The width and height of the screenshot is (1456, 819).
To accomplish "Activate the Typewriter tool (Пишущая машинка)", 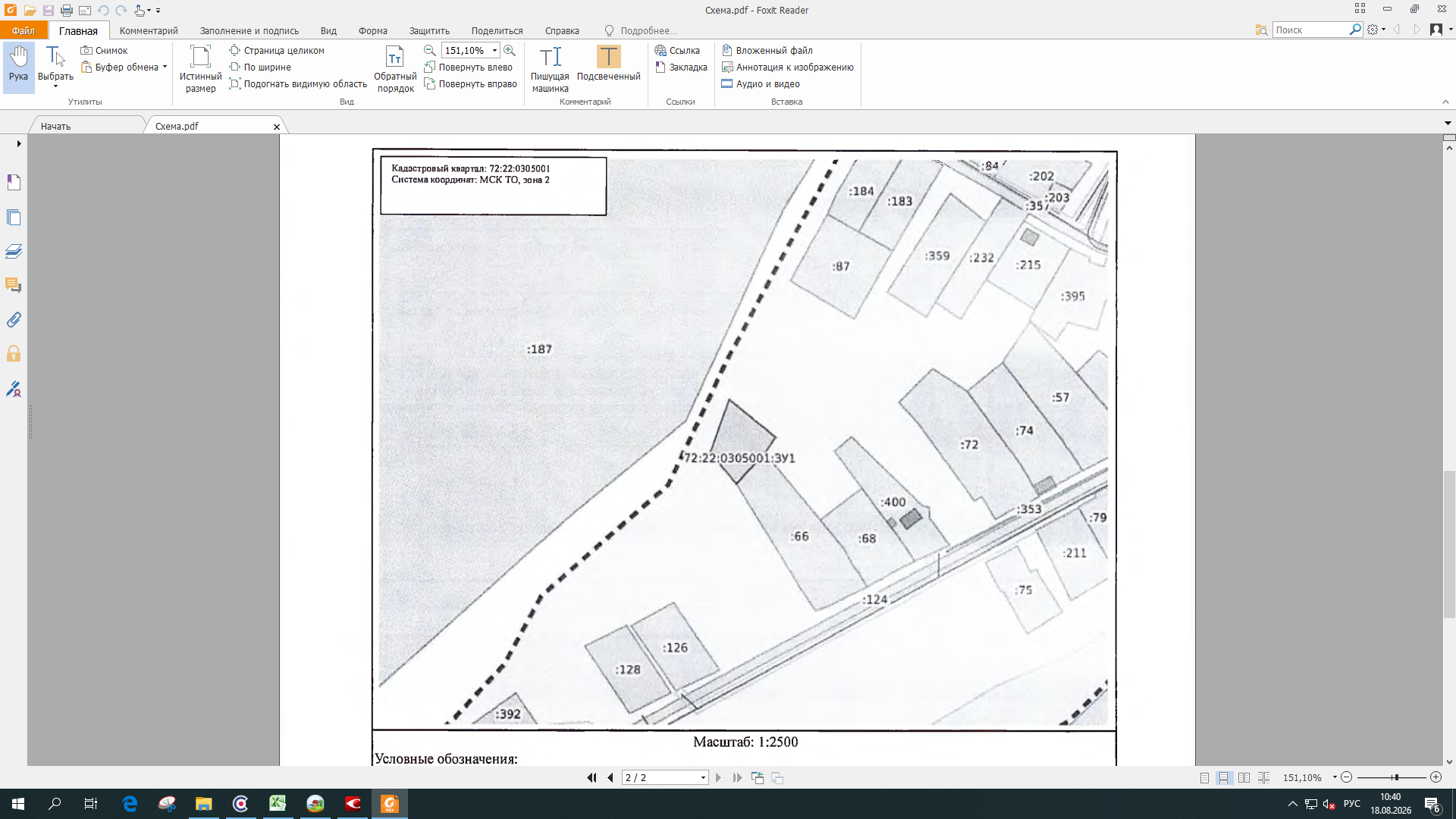I will [x=550, y=68].
